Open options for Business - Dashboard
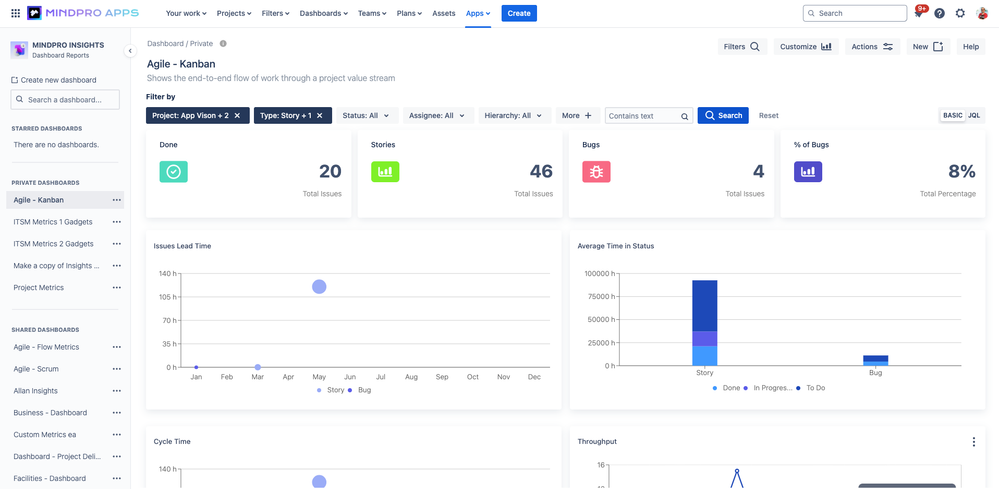 117,413
